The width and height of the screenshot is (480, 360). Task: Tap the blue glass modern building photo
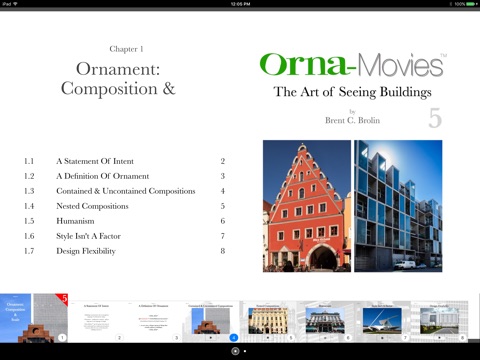tap(398, 206)
